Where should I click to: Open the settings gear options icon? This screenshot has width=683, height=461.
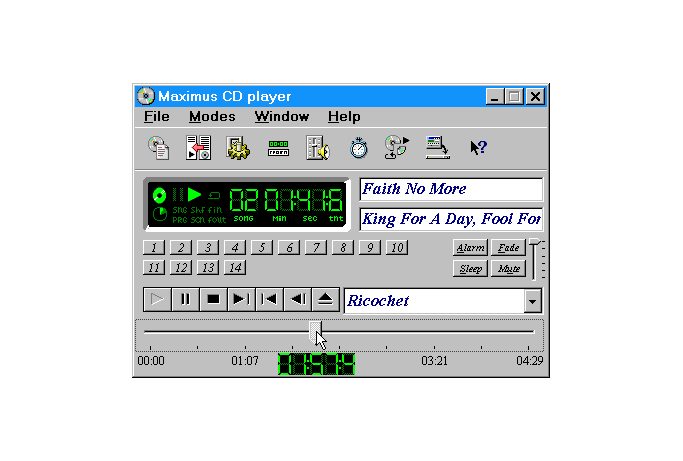pyautogui.click(x=238, y=148)
